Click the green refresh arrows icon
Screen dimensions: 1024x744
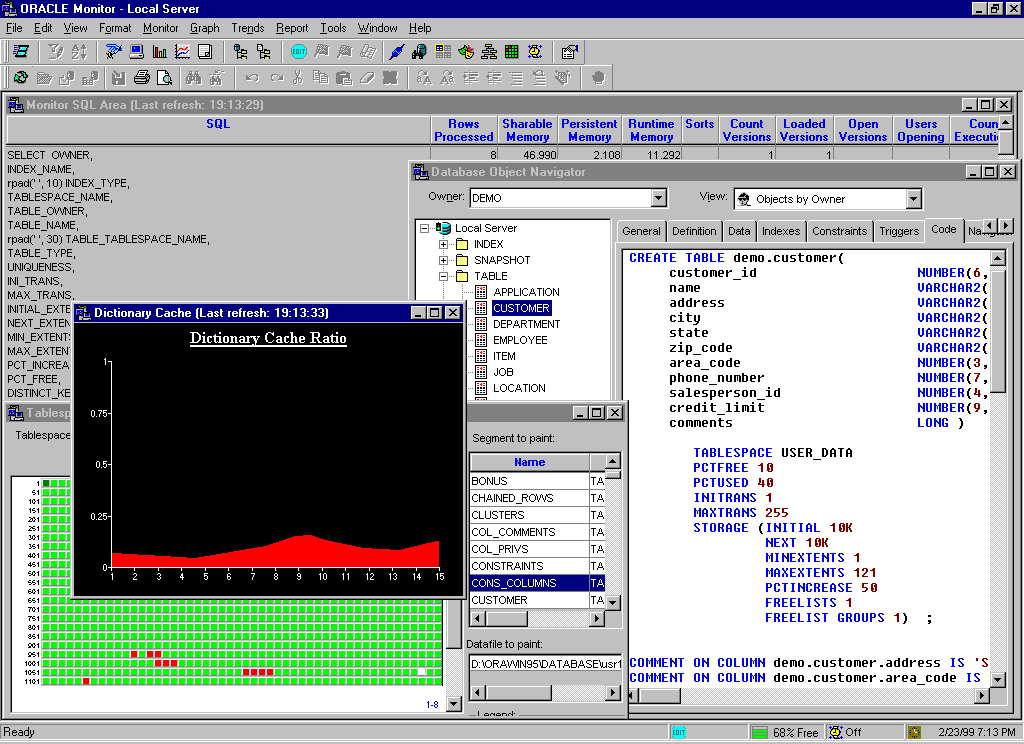[x=21, y=78]
